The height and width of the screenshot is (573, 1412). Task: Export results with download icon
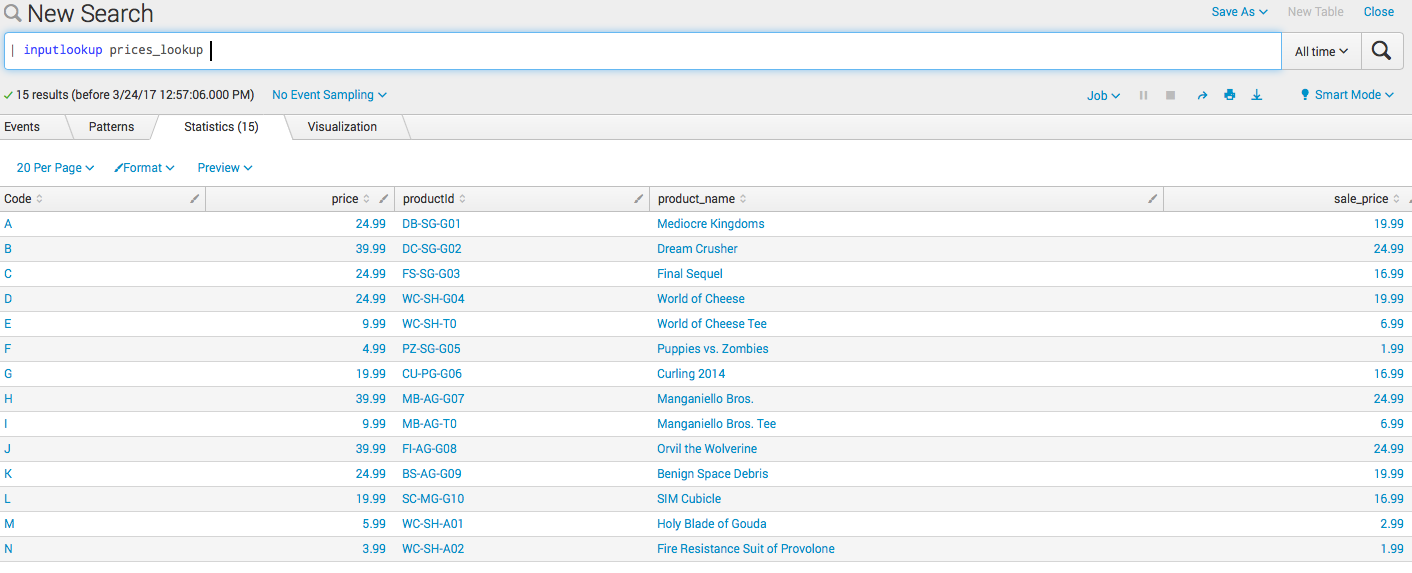[1257, 95]
